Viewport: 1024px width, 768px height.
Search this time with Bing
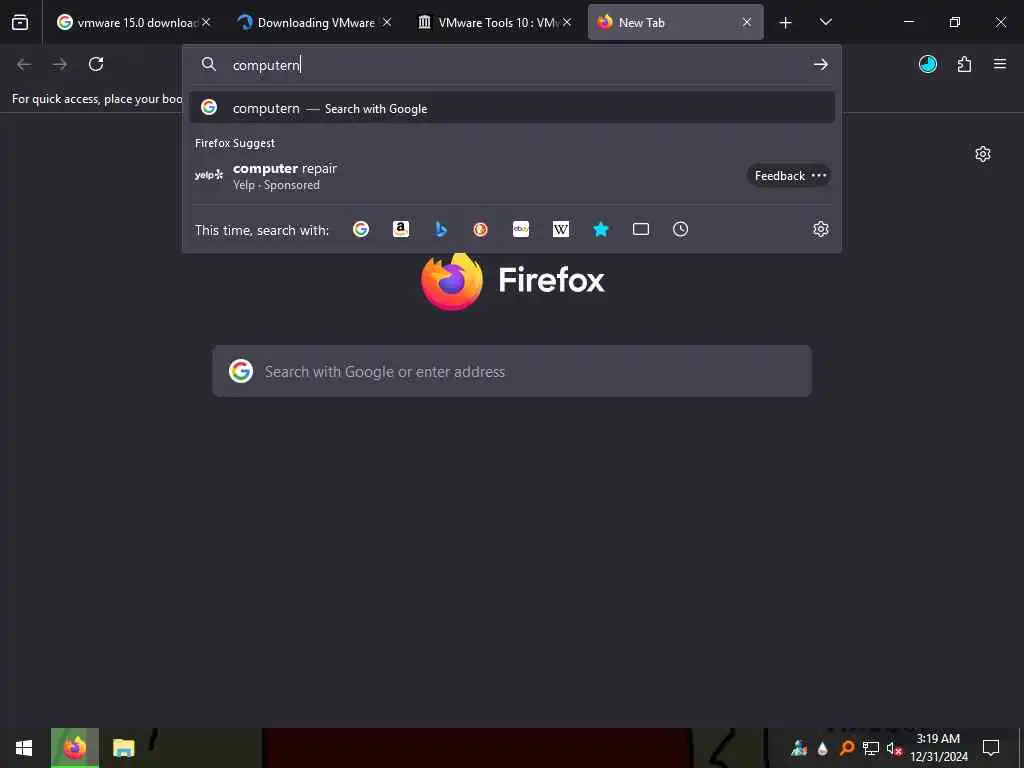(441, 229)
